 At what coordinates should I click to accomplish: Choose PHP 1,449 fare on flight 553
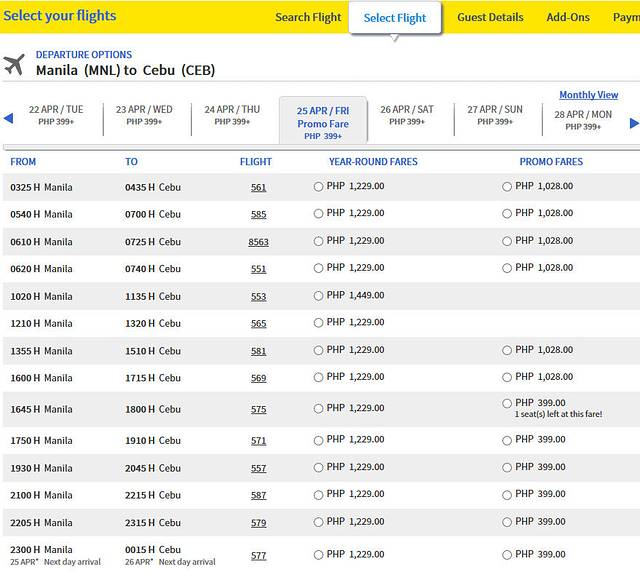[318, 296]
